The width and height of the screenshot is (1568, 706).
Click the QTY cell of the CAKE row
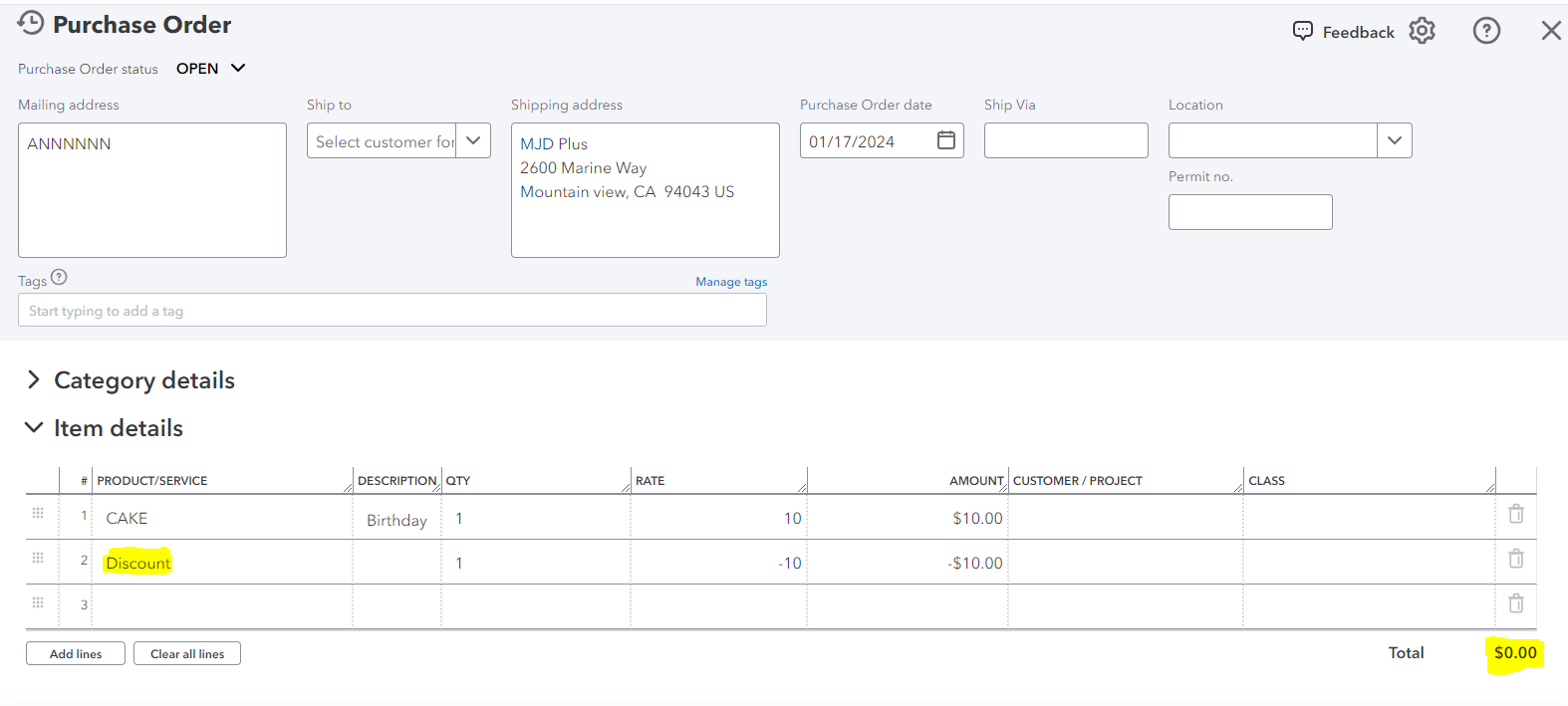click(x=536, y=518)
